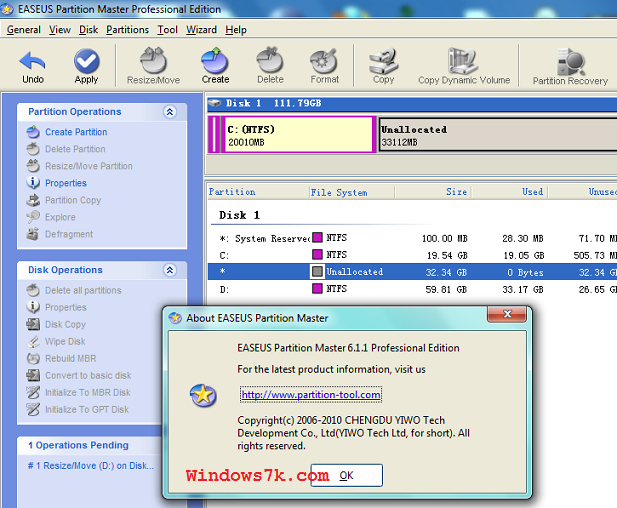Image resolution: width=617 pixels, height=508 pixels.
Task: Launch Partition Recovery from toolbar
Action: click(x=571, y=61)
